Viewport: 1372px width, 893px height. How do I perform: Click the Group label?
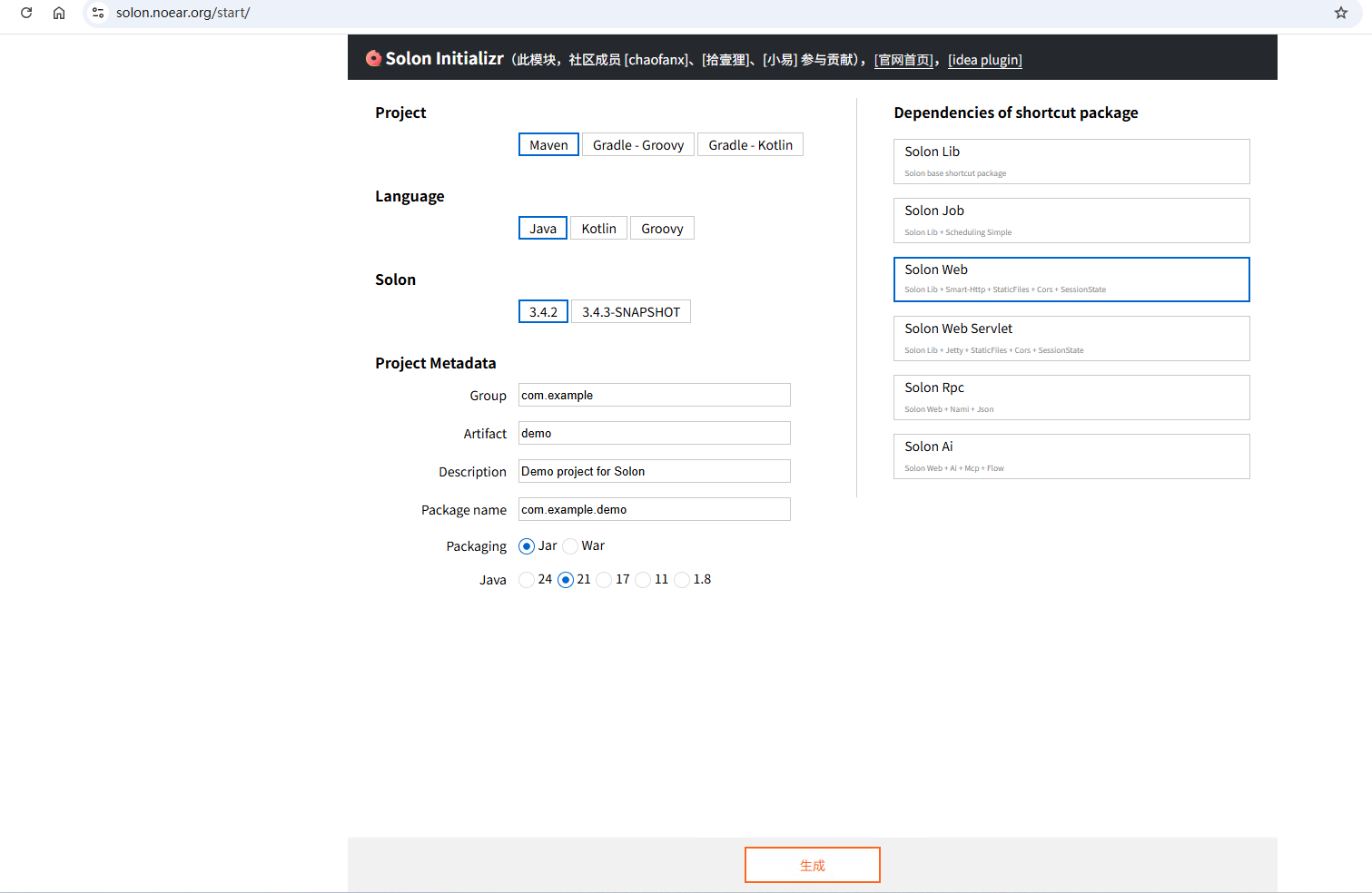click(488, 396)
